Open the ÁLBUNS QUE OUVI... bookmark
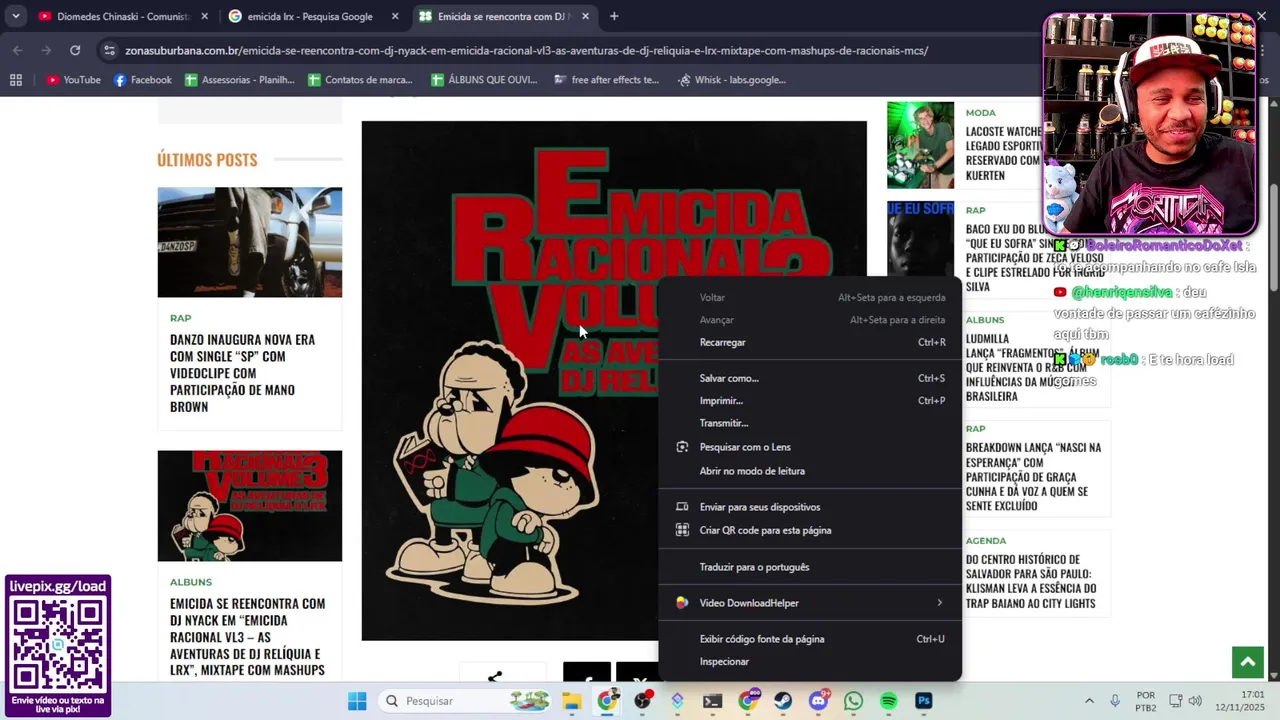The height and width of the screenshot is (720, 1280). coord(484,80)
